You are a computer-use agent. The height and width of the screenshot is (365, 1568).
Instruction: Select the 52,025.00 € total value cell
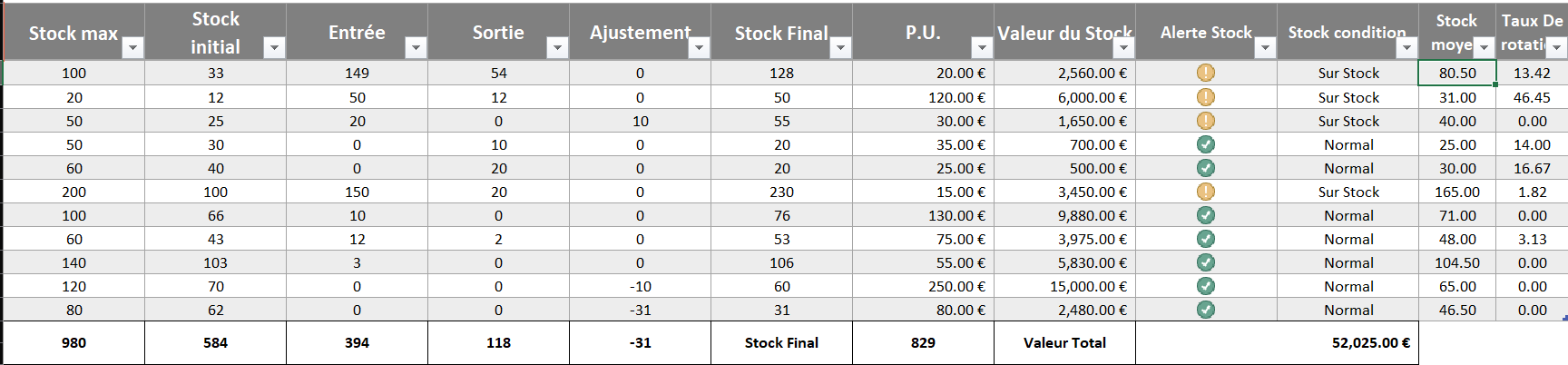(1277, 343)
